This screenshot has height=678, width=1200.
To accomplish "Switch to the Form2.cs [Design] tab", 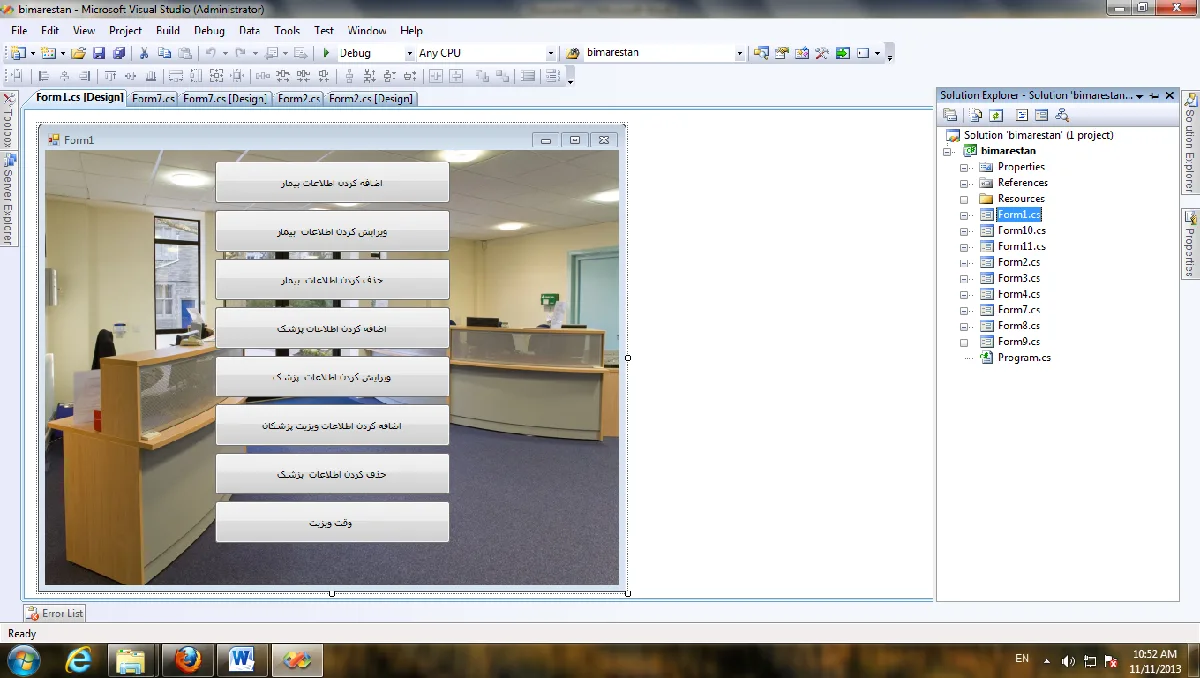I will pos(370,98).
